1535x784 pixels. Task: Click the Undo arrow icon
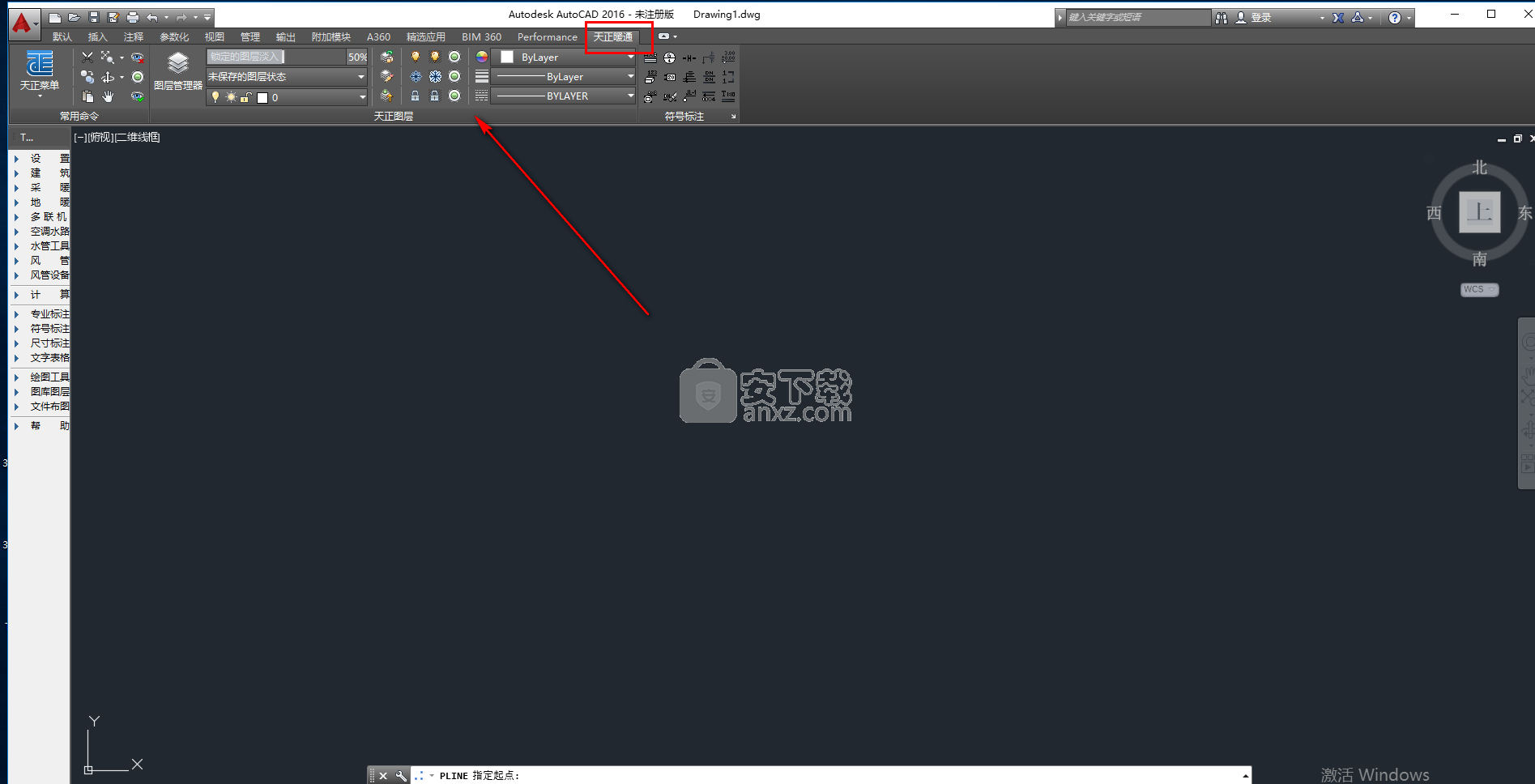(152, 17)
